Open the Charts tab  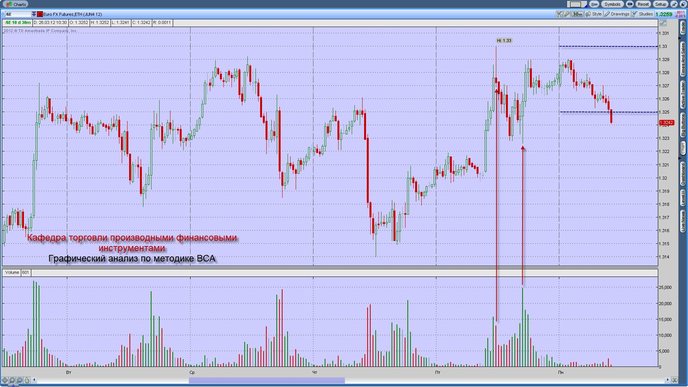(x=16, y=4)
